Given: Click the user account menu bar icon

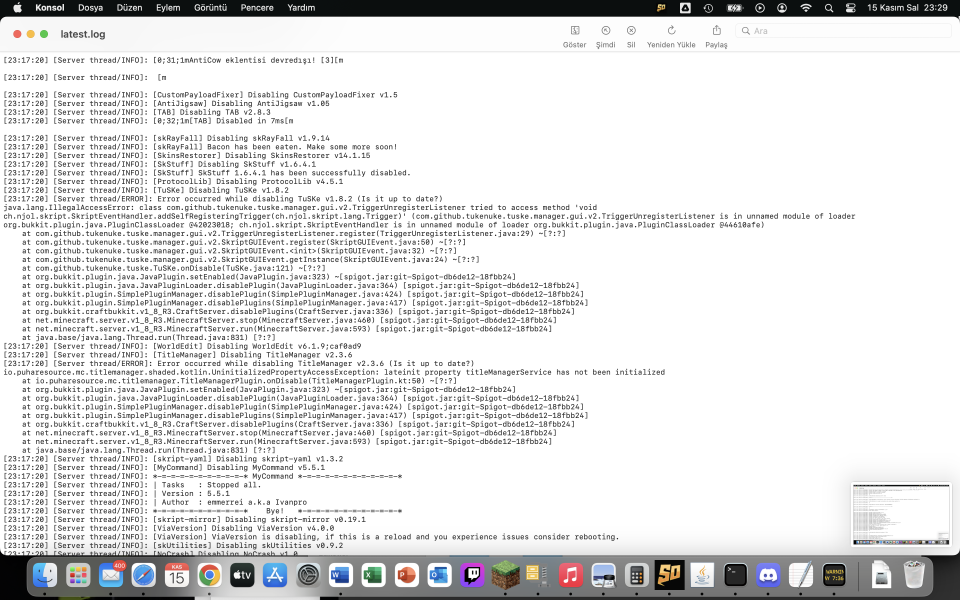Looking at the screenshot, I should point(782,8).
